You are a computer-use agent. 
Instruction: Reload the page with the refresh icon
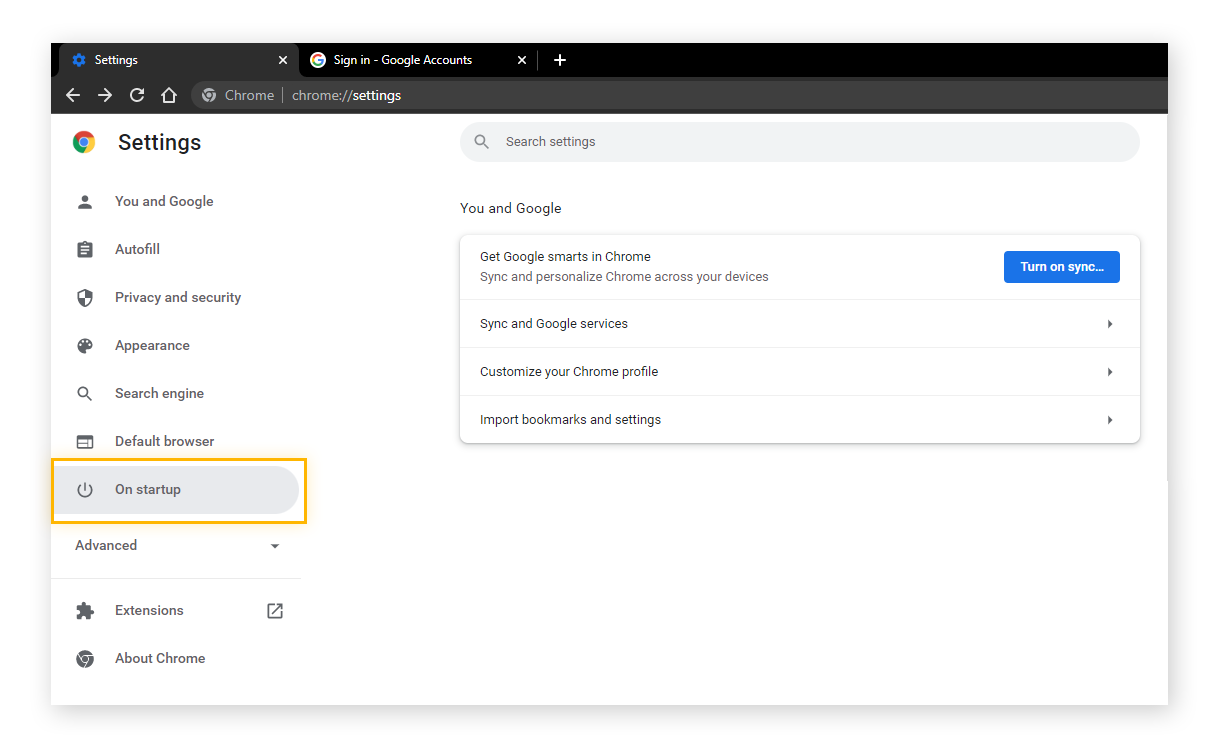(137, 94)
